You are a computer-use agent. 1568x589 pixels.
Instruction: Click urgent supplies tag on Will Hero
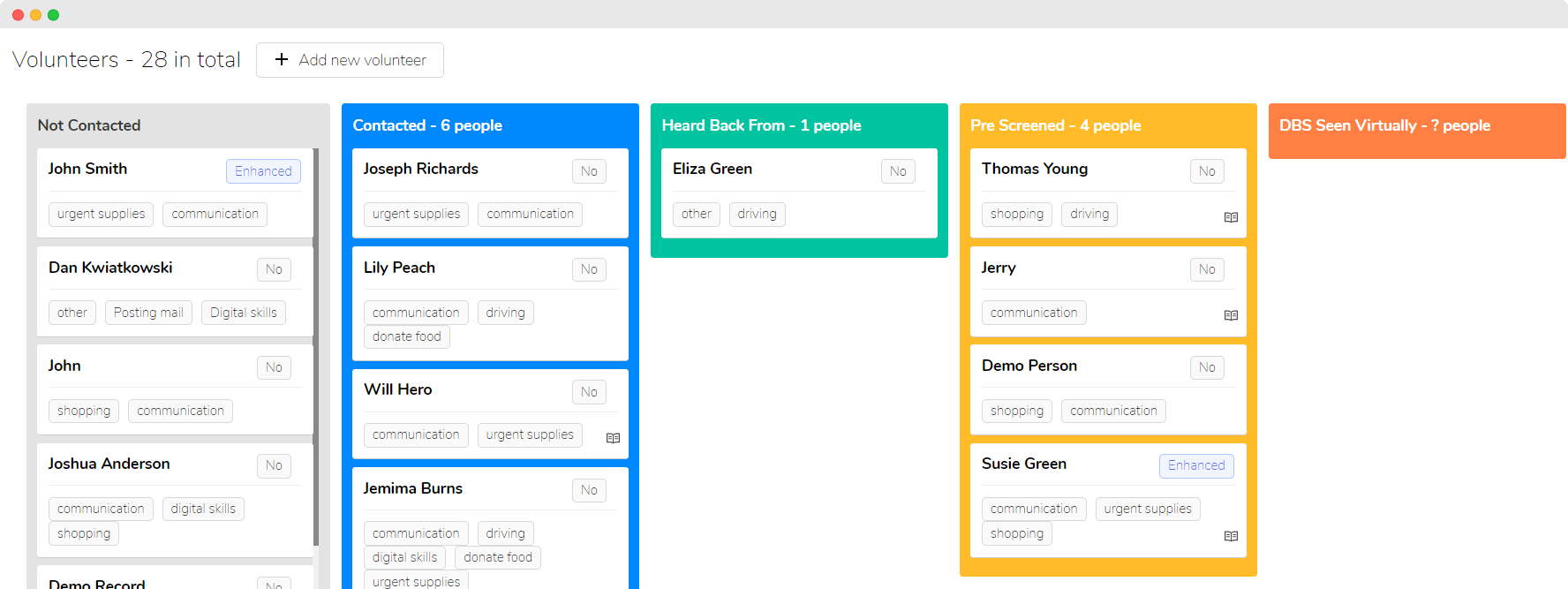[530, 435]
